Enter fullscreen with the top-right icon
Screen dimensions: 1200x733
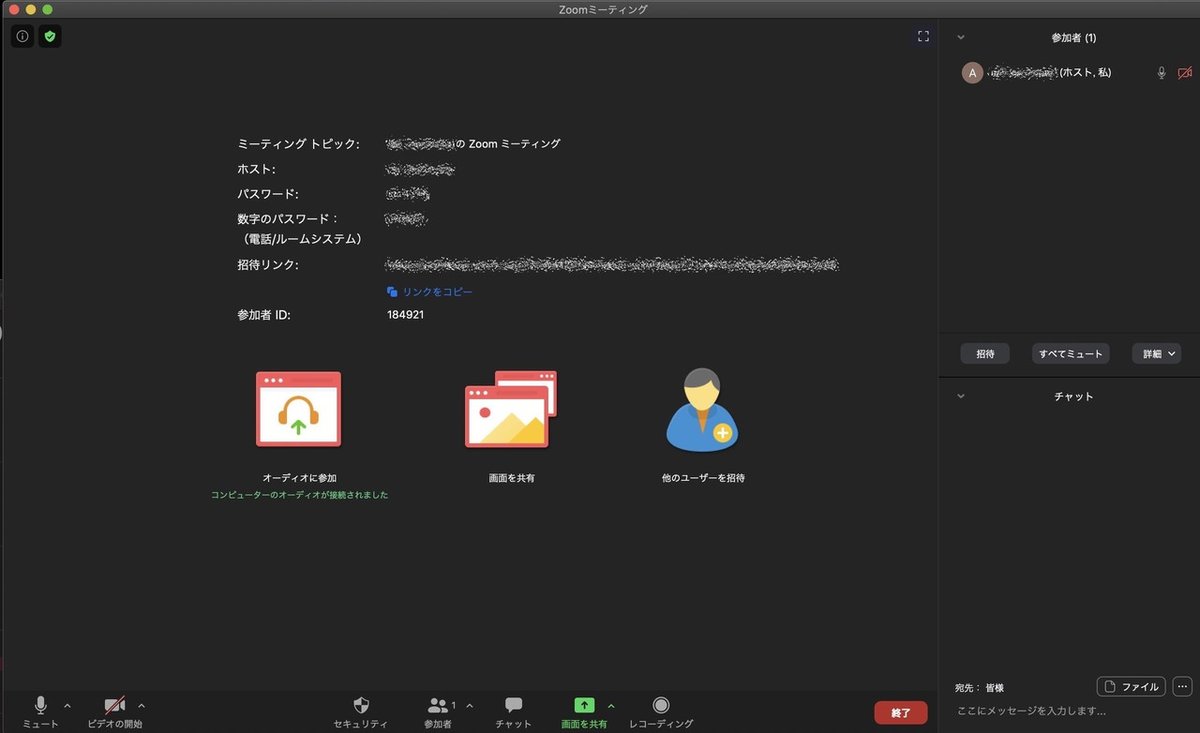click(x=923, y=36)
